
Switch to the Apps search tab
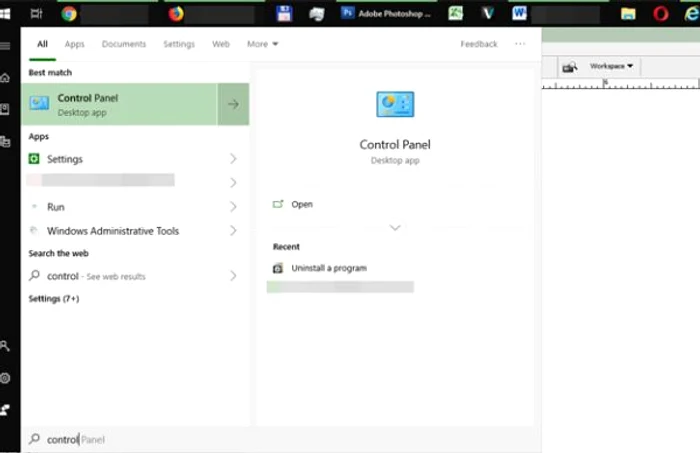(75, 44)
